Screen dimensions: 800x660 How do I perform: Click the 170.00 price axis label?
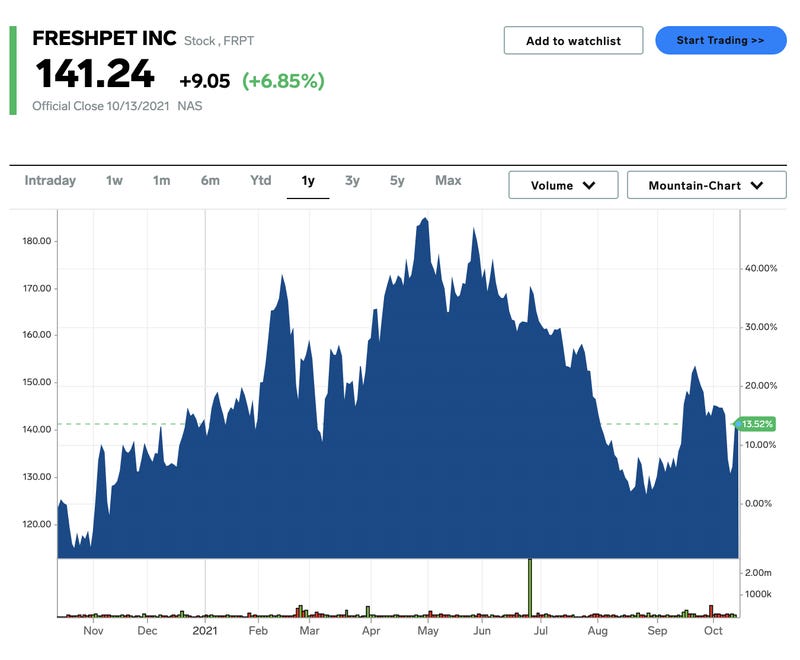pos(37,289)
